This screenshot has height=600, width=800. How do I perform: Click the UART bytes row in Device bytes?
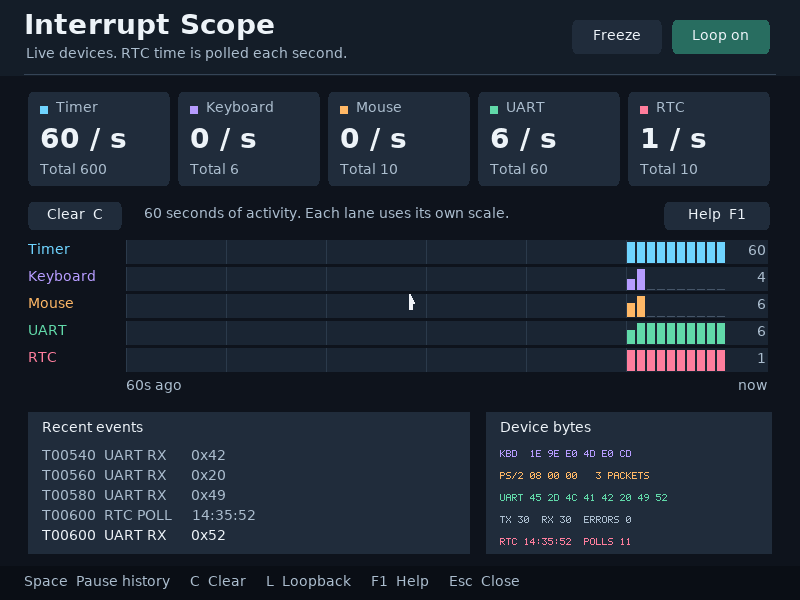tap(583, 497)
